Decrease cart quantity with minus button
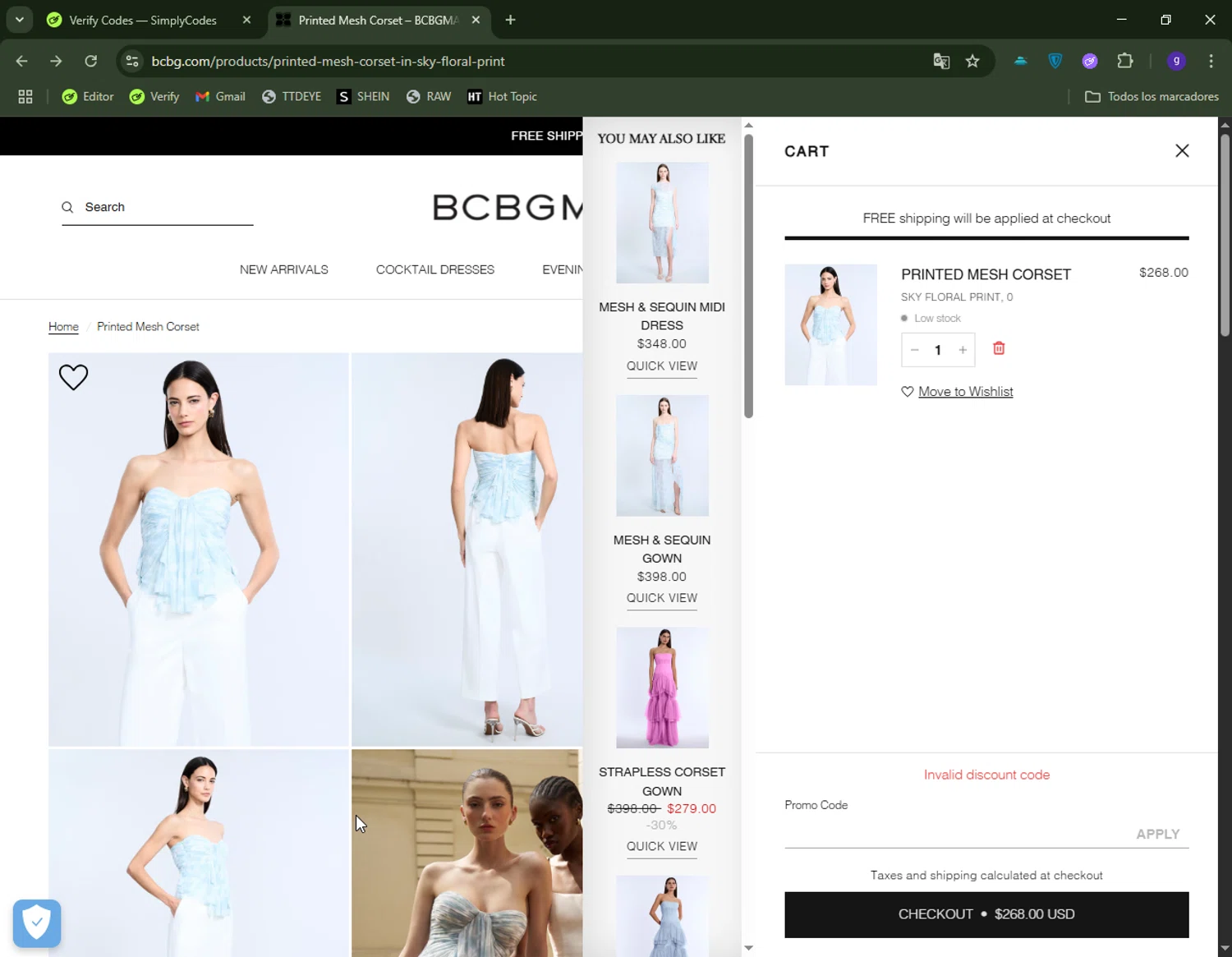Image resolution: width=1232 pixels, height=957 pixels. coord(914,350)
